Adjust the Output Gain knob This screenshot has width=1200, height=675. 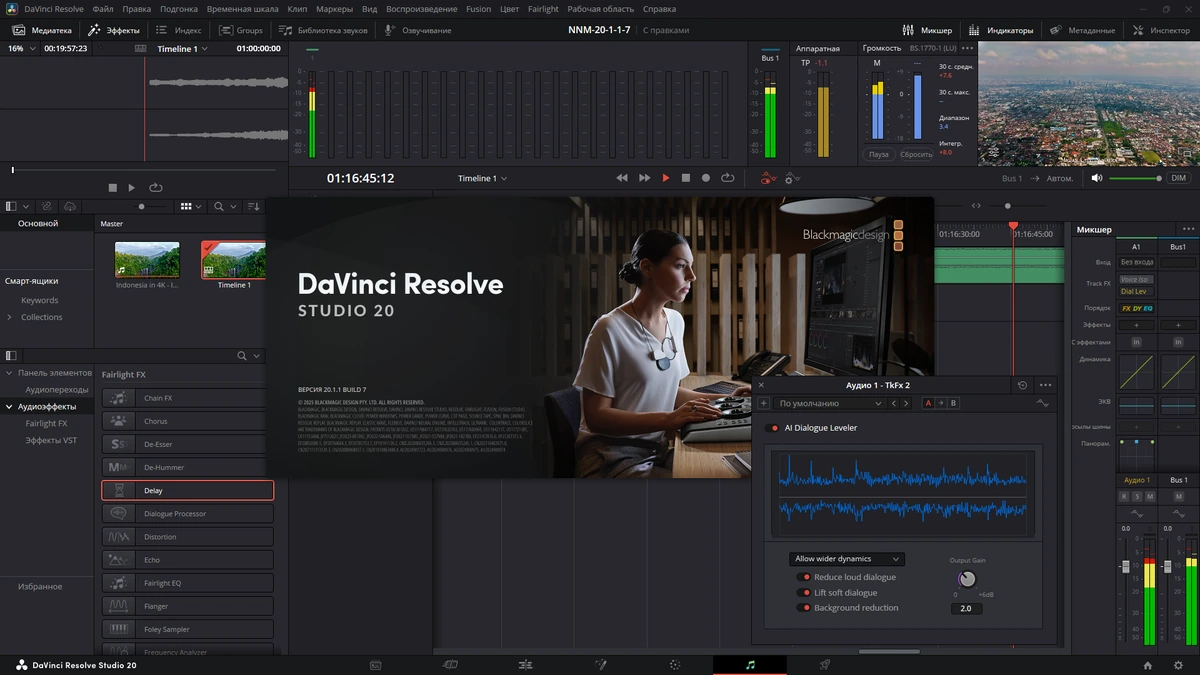[x=966, y=579]
